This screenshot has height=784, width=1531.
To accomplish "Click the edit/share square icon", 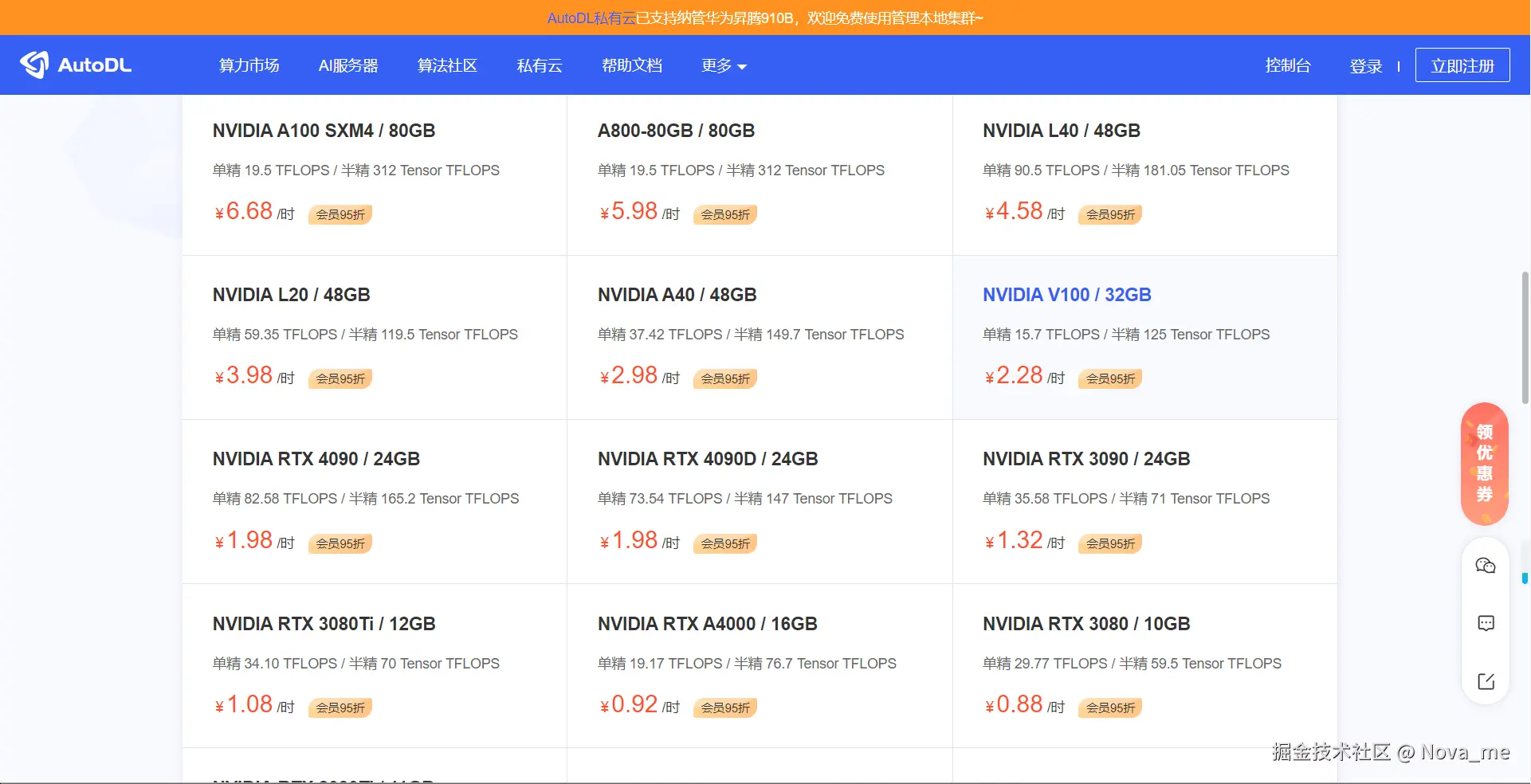I will tap(1486, 681).
